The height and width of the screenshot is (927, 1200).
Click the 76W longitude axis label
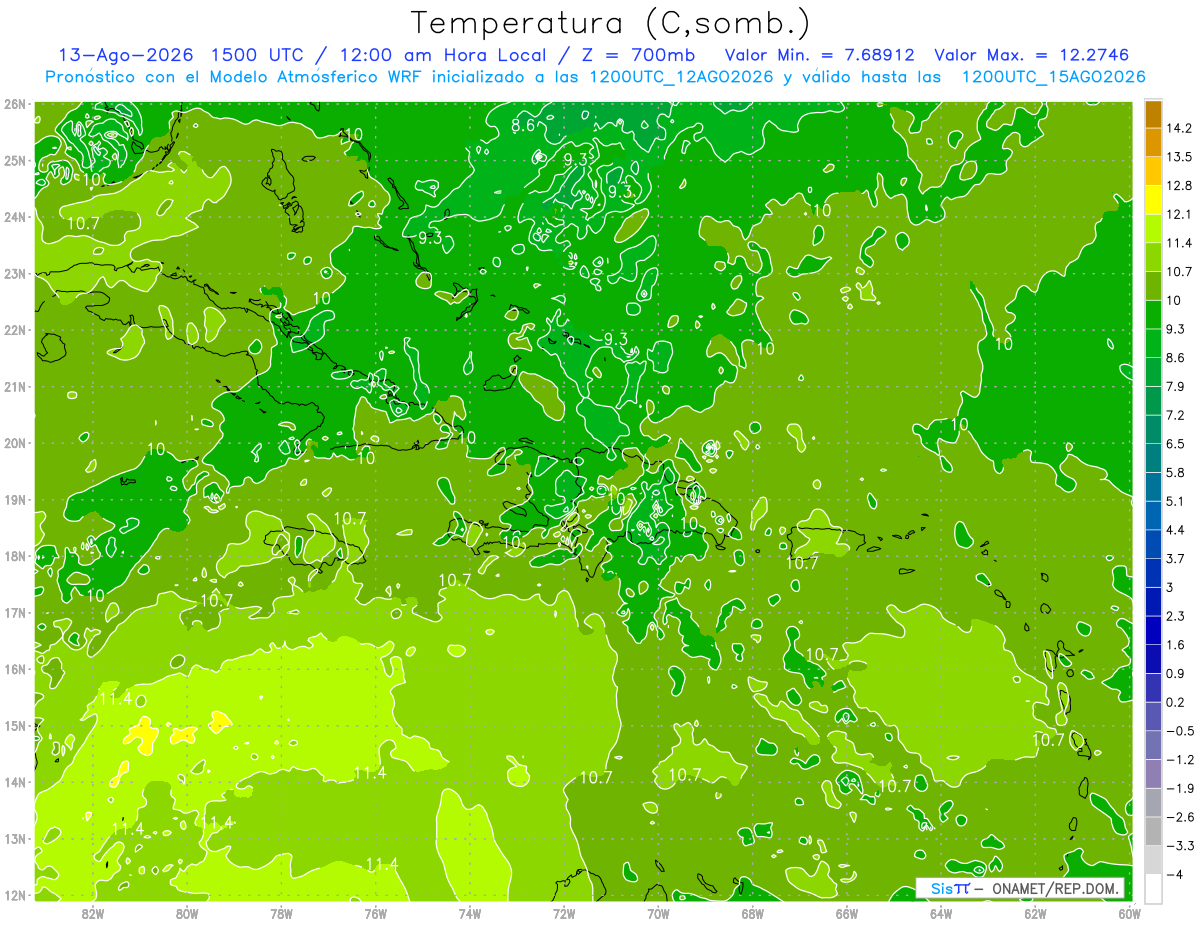click(x=375, y=913)
